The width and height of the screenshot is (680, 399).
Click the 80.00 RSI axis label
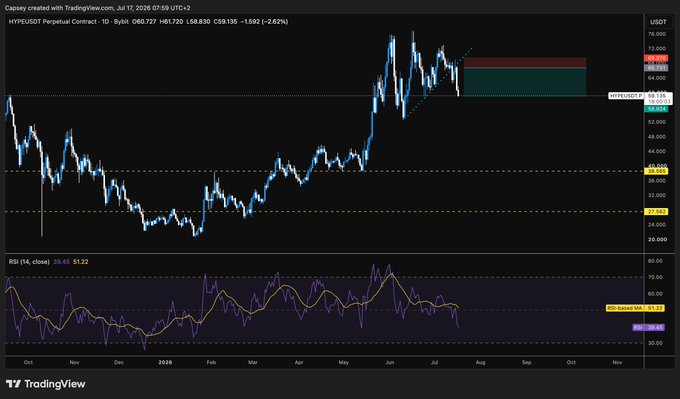point(656,261)
